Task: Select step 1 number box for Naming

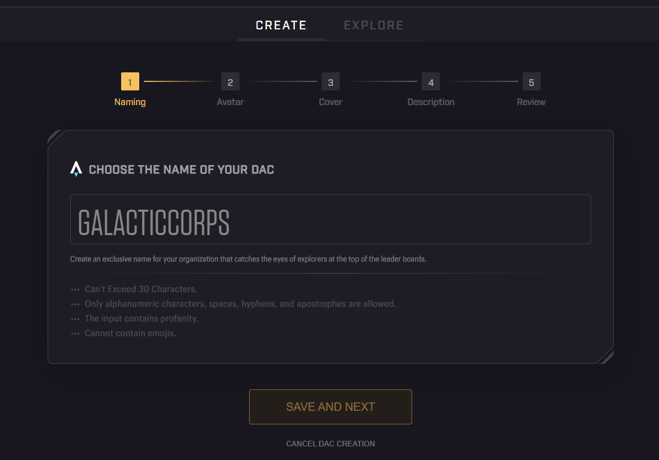Action: coord(130,81)
